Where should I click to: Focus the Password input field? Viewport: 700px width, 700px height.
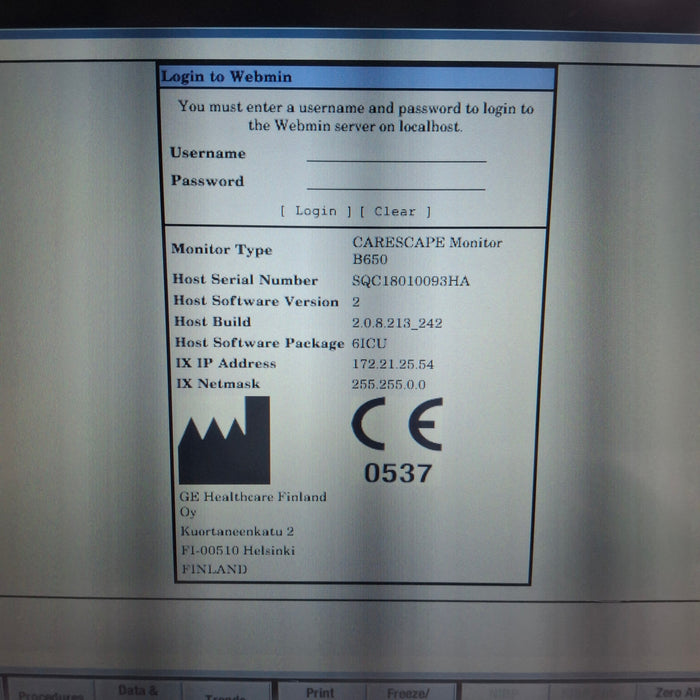click(396, 182)
